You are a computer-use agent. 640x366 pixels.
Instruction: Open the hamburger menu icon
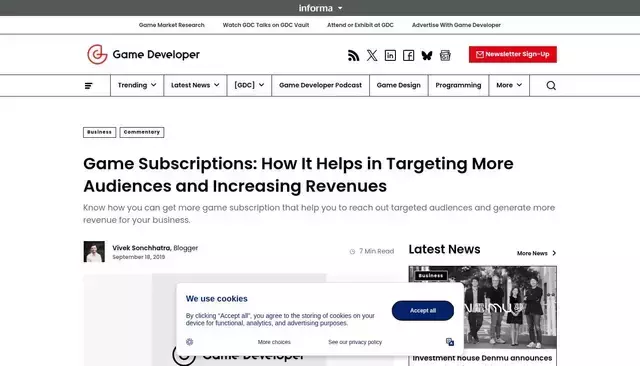tap(89, 86)
